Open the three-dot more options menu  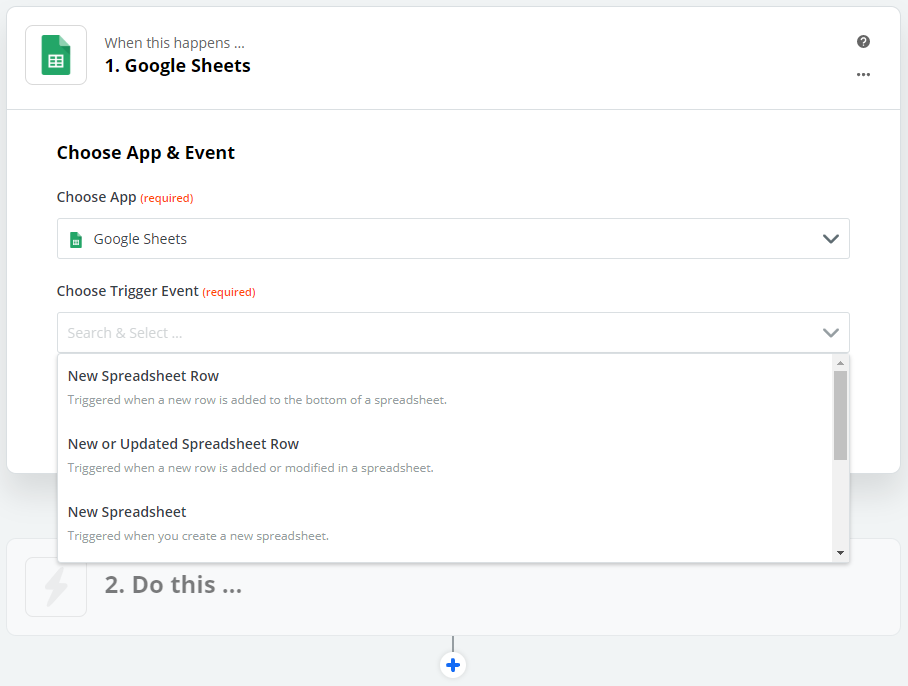point(863,75)
